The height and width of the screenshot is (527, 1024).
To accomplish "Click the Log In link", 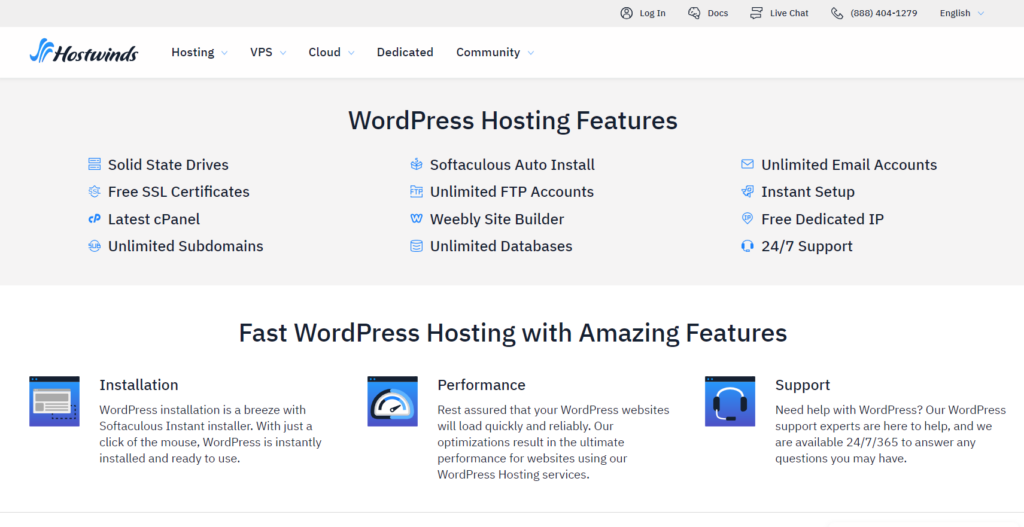I will [652, 13].
